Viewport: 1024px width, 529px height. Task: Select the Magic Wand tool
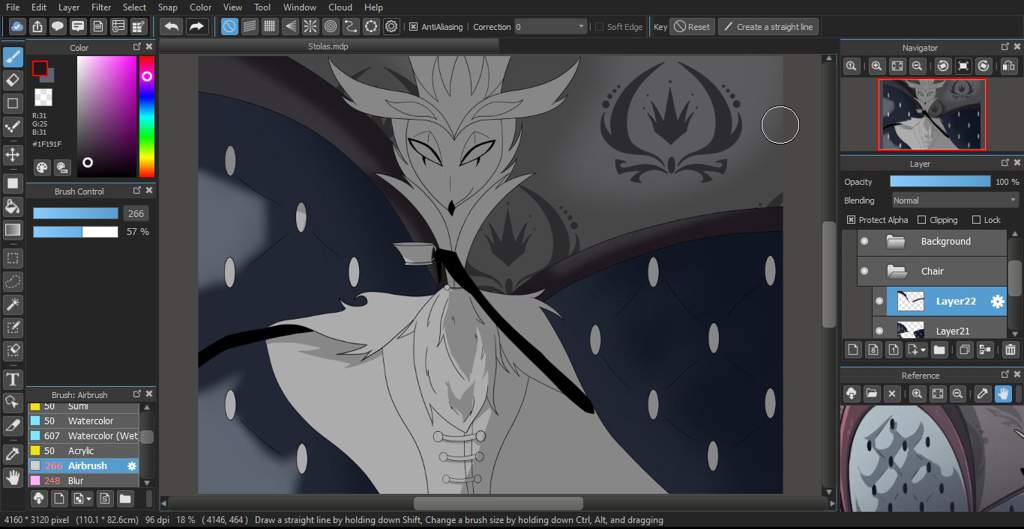pyautogui.click(x=13, y=304)
